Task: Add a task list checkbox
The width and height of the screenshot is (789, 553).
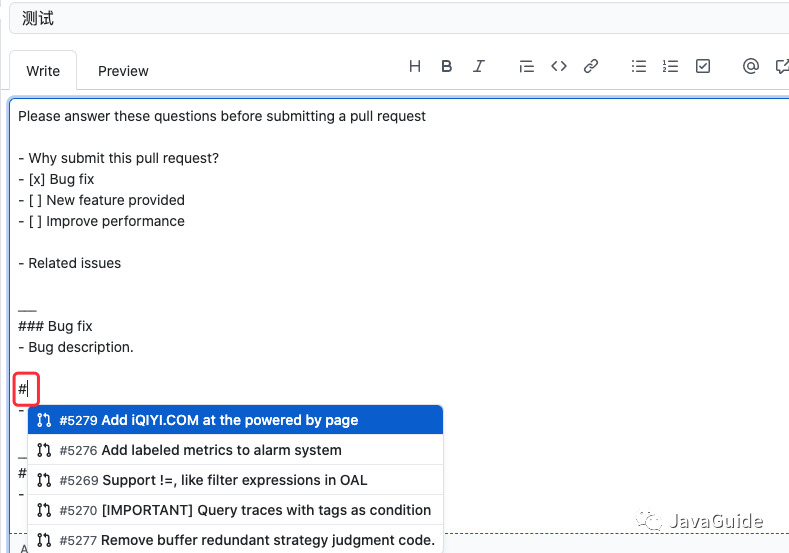Action: 703,66
